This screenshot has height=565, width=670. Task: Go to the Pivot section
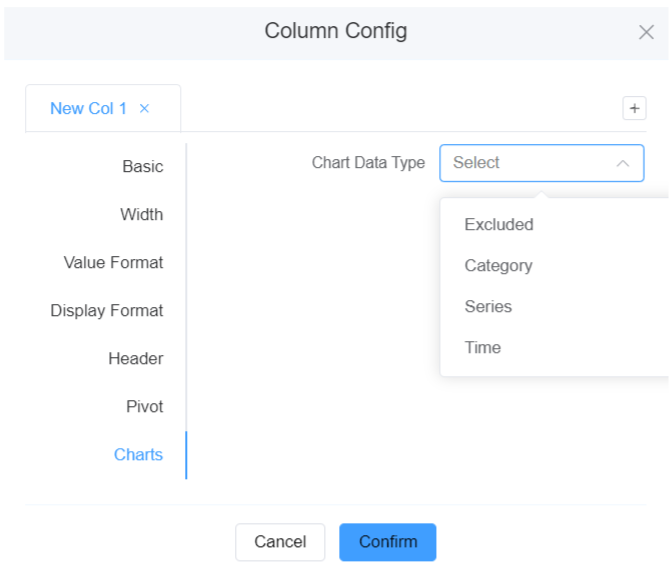[x=144, y=407]
